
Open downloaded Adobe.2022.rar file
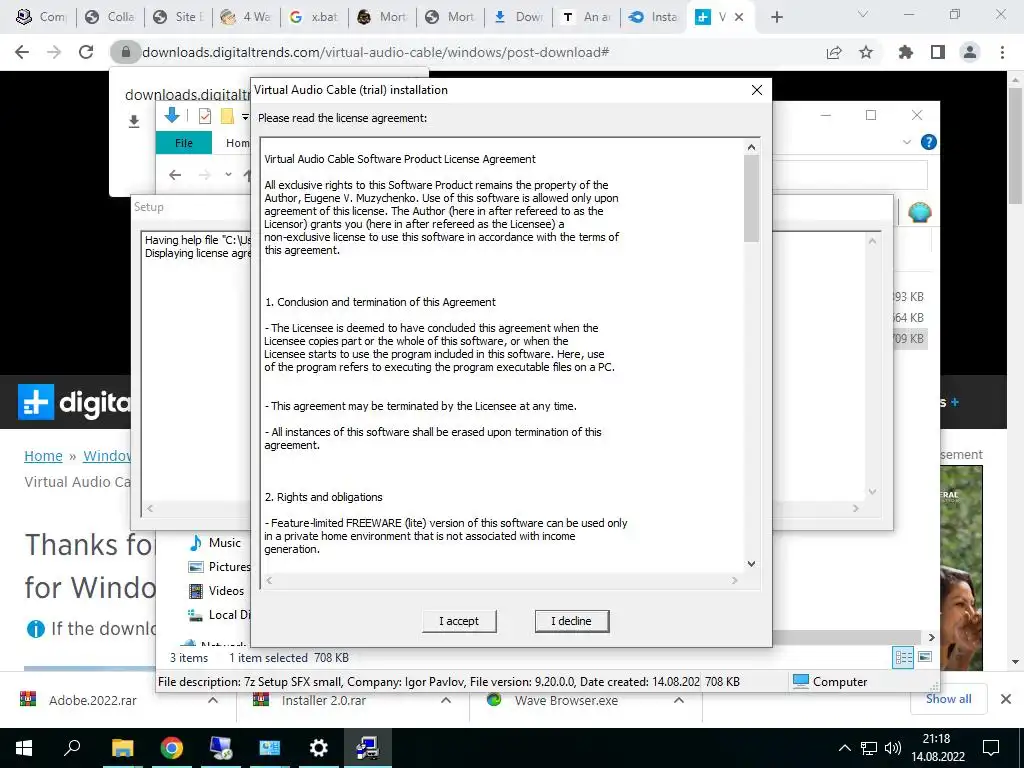click(x=93, y=700)
